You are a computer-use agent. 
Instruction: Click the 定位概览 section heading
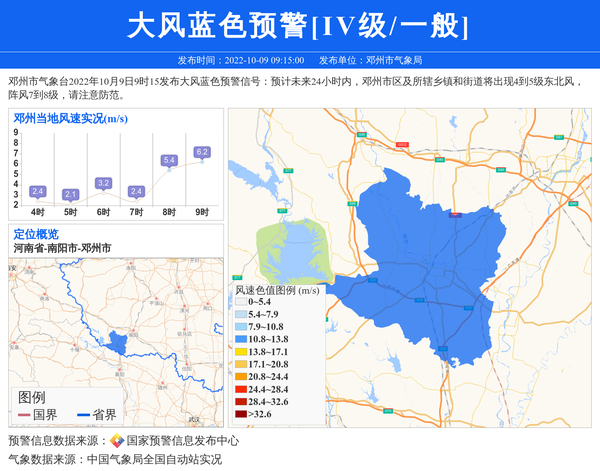point(36,234)
